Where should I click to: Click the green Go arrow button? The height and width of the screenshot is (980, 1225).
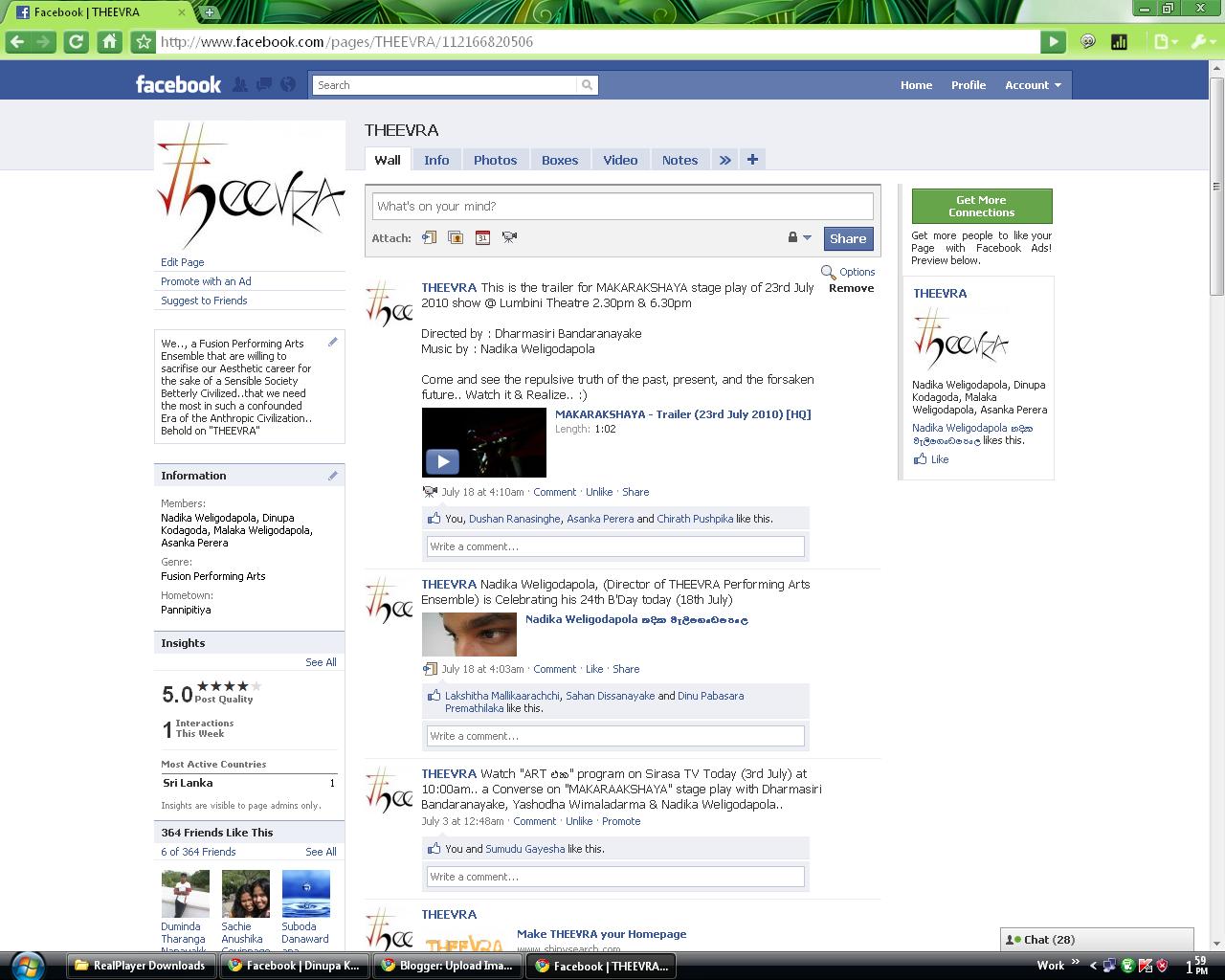(1053, 41)
